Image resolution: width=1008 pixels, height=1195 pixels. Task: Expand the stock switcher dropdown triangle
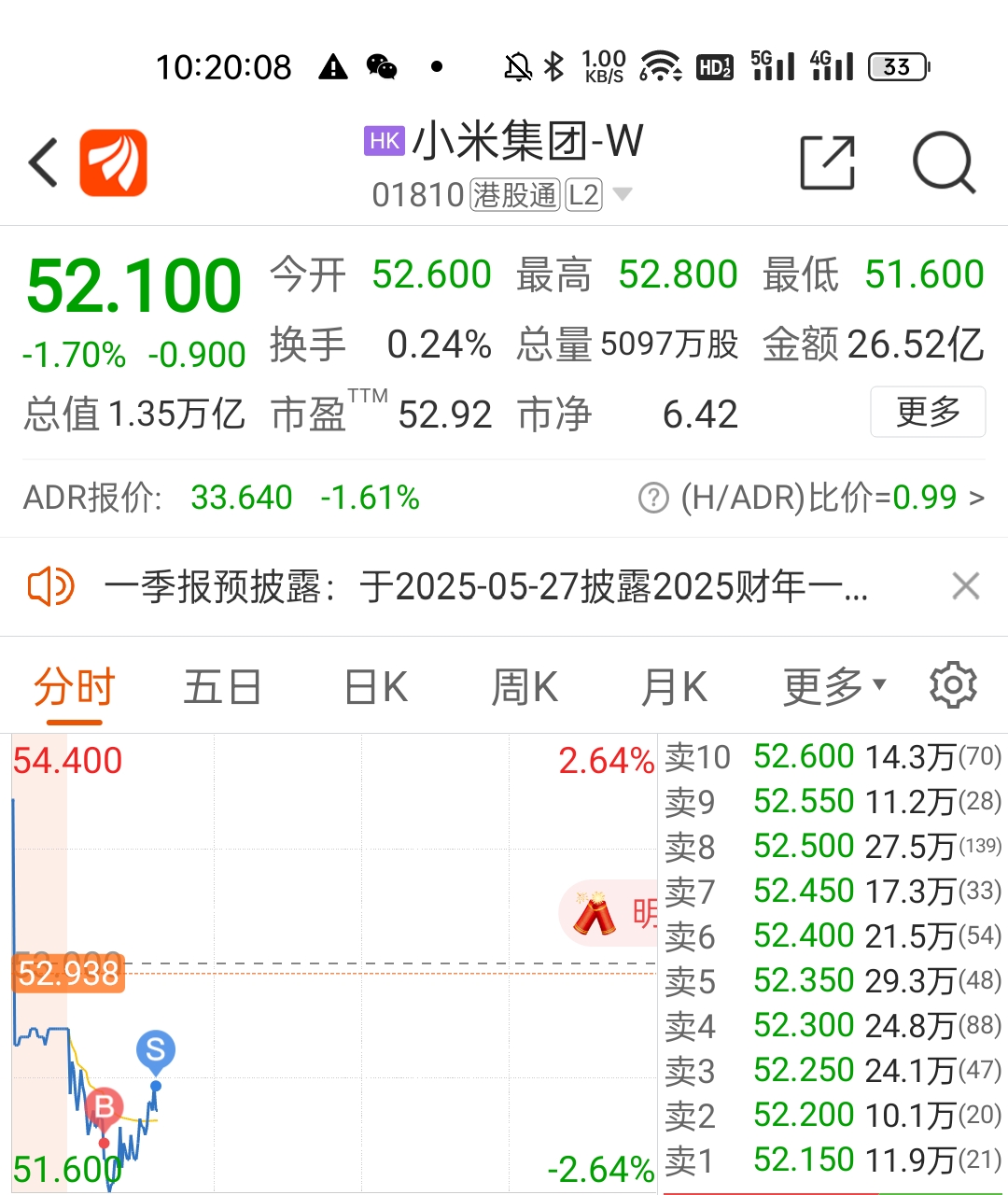click(x=623, y=195)
